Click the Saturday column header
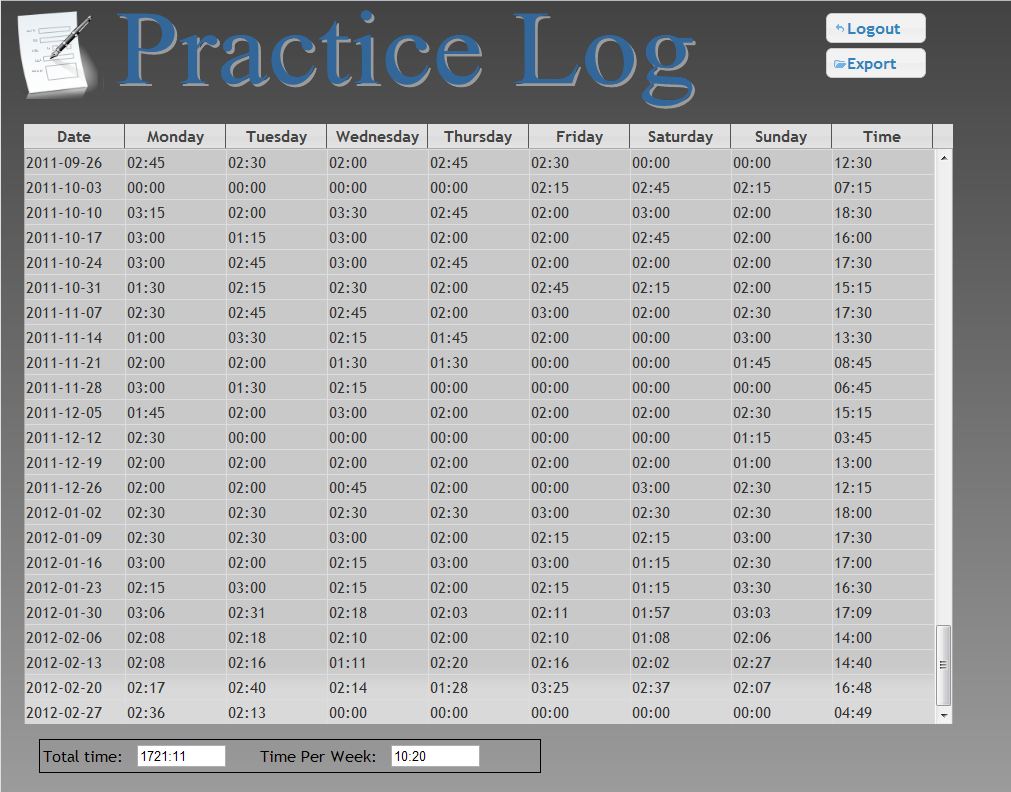The height and width of the screenshot is (792, 1011). 680,137
